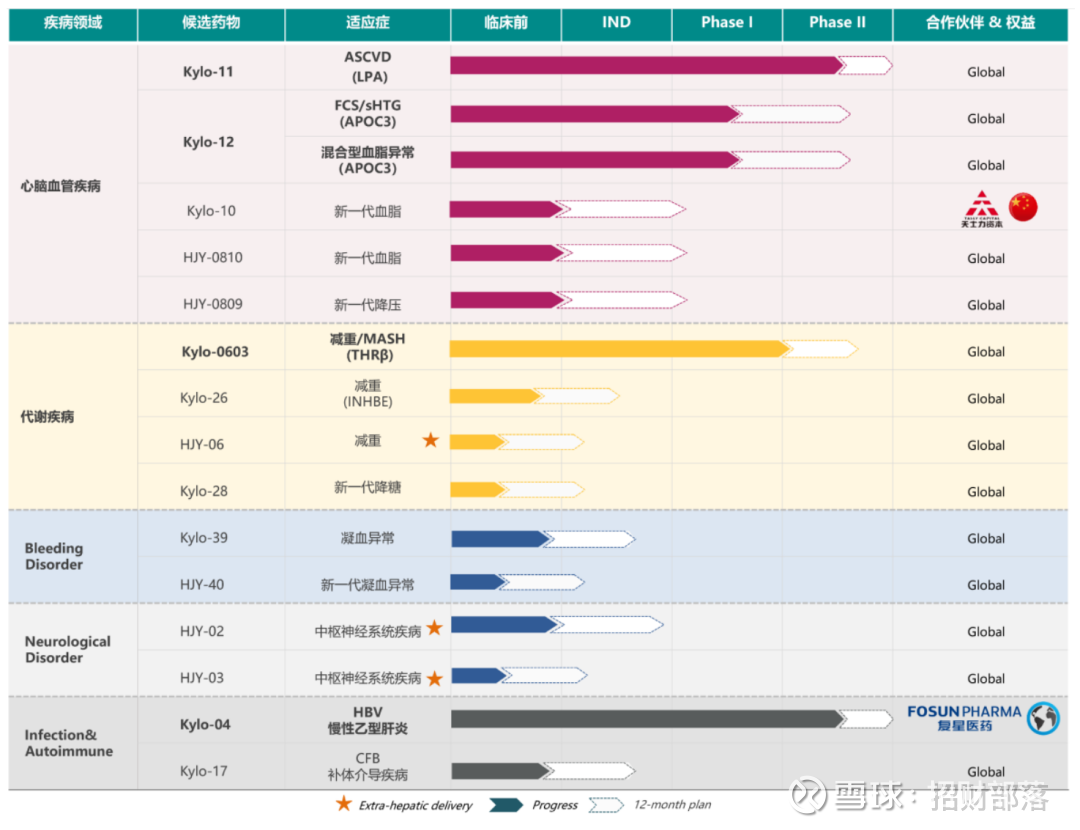Click the Fosun Pharma logo
Image resolution: width=1080 pixels, height=830 pixels.
pos(964,718)
